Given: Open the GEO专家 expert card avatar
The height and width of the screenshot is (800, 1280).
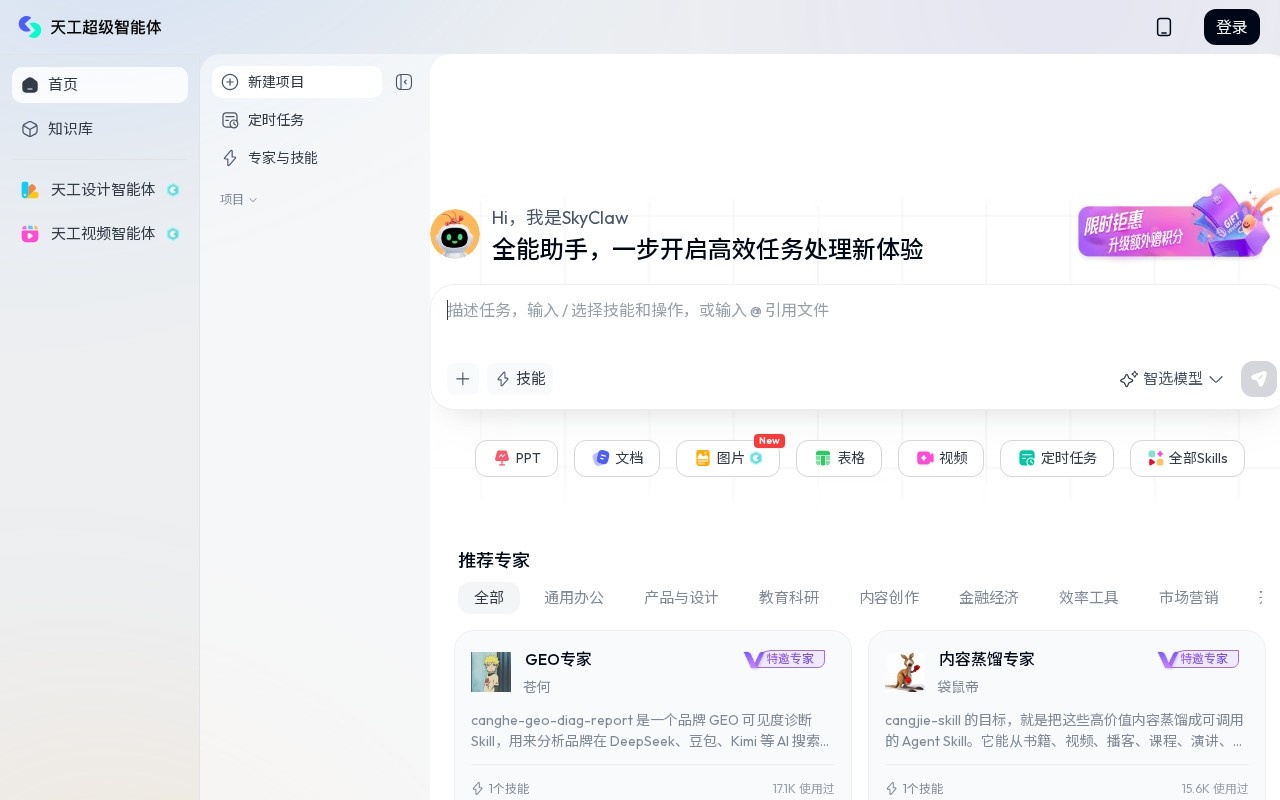Looking at the screenshot, I should pos(491,672).
